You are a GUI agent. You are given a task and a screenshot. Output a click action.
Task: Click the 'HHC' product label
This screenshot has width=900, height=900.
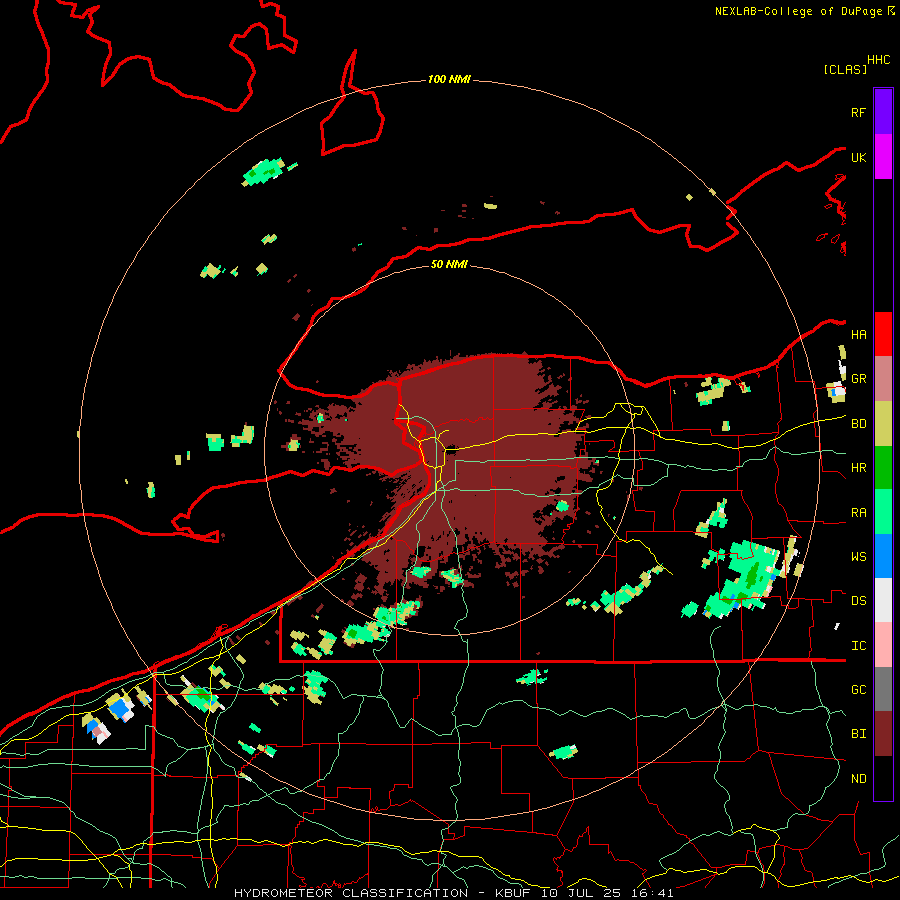tap(878, 60)
